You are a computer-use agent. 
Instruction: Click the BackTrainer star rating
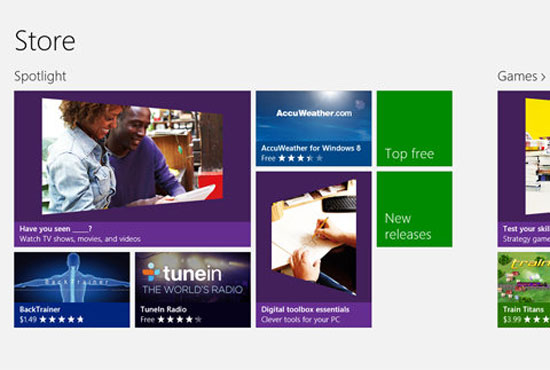click(x=61, y=319)
